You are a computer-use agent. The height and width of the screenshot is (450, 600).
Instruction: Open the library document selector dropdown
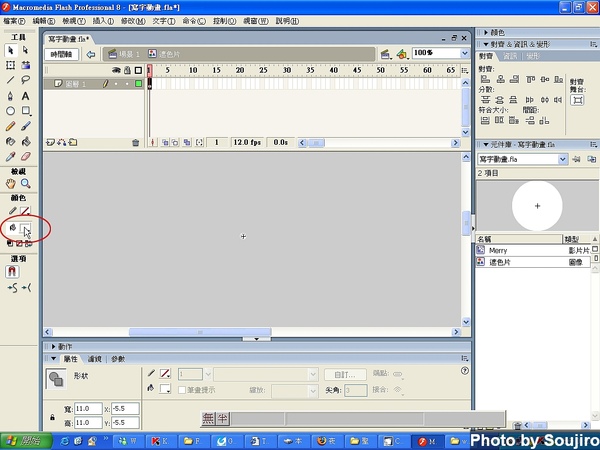pos(562,159)
